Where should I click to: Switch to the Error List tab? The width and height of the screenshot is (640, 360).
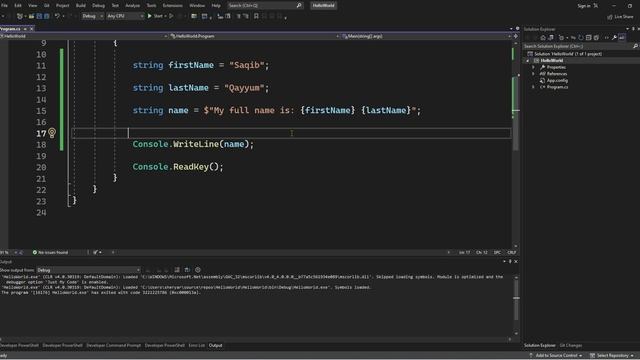pyautogui.click(x=196, y=345)
